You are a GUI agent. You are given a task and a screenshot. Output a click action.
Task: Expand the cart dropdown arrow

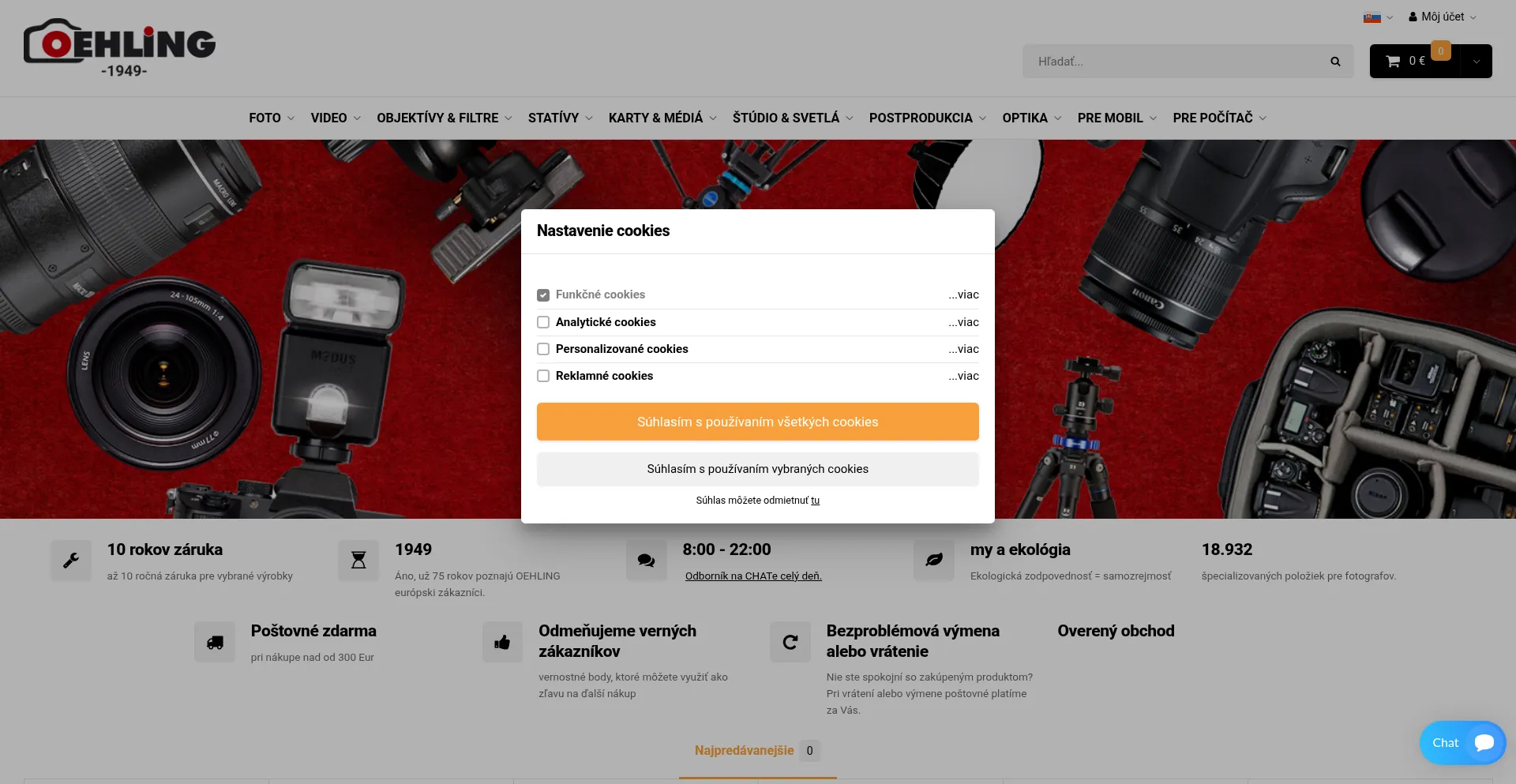pos(1476,62)
